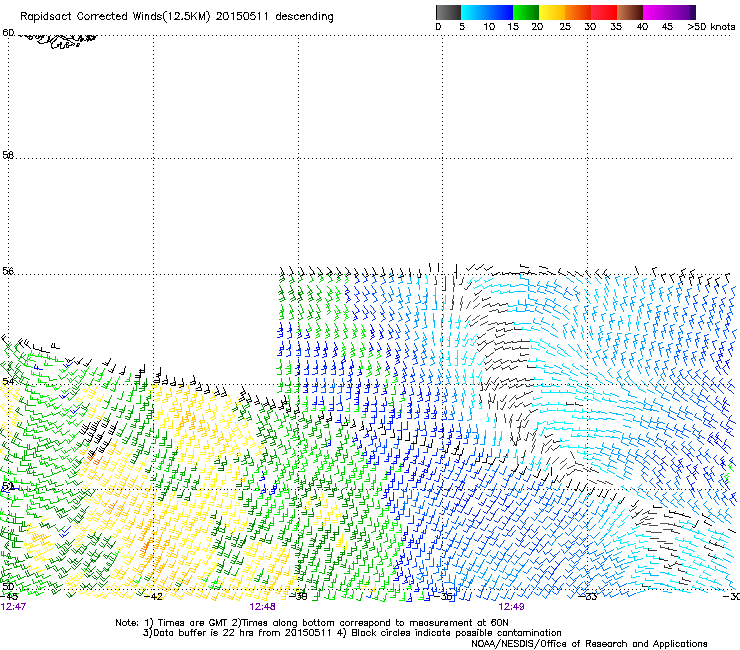Click the latitude label '58'
740x650 pixels.
point(8,155)
